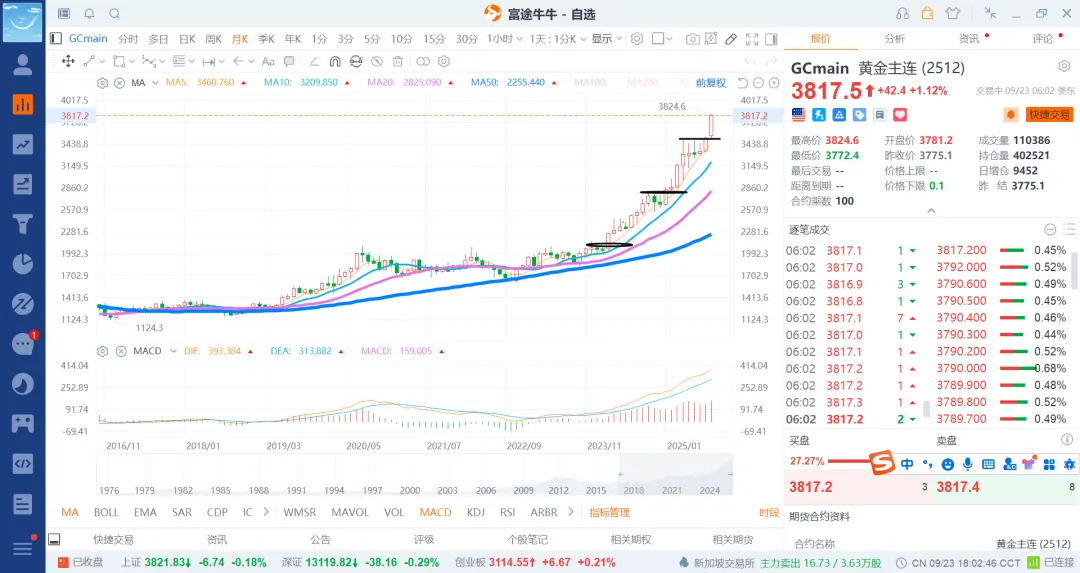Open the 评论 comments tab

1042,39
